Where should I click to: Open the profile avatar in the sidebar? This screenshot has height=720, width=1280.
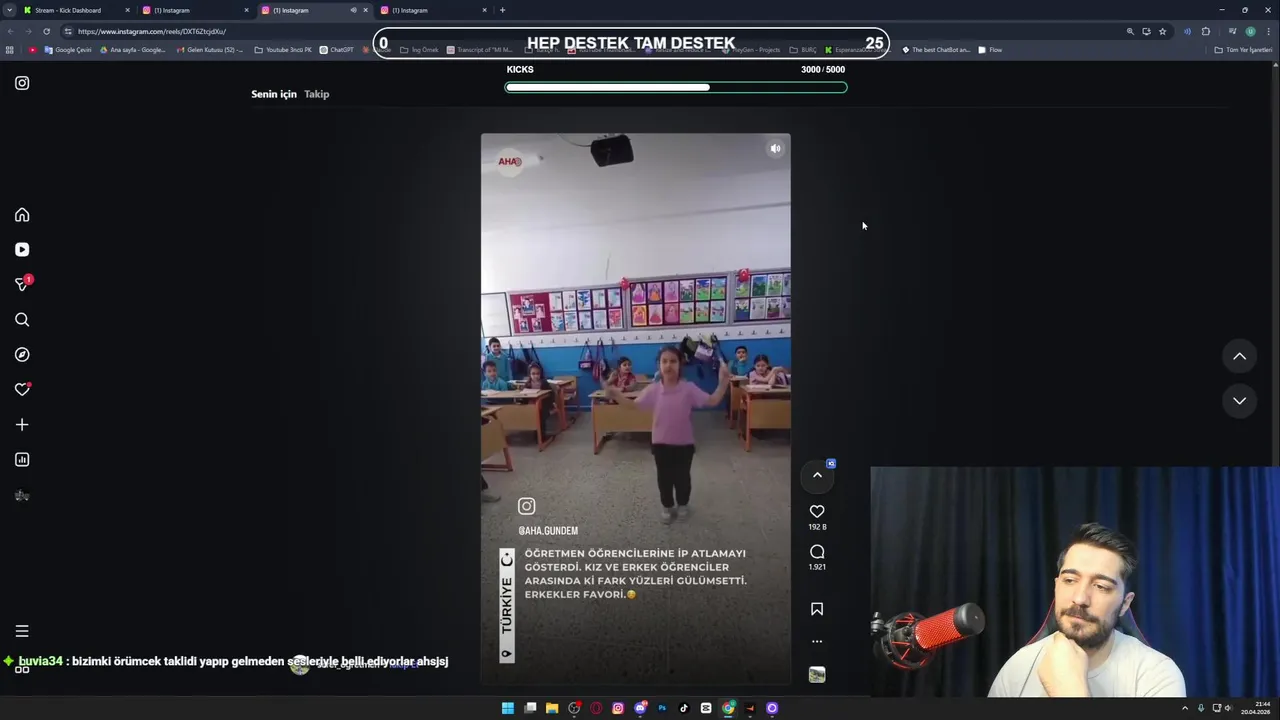[x=22, y=495]
